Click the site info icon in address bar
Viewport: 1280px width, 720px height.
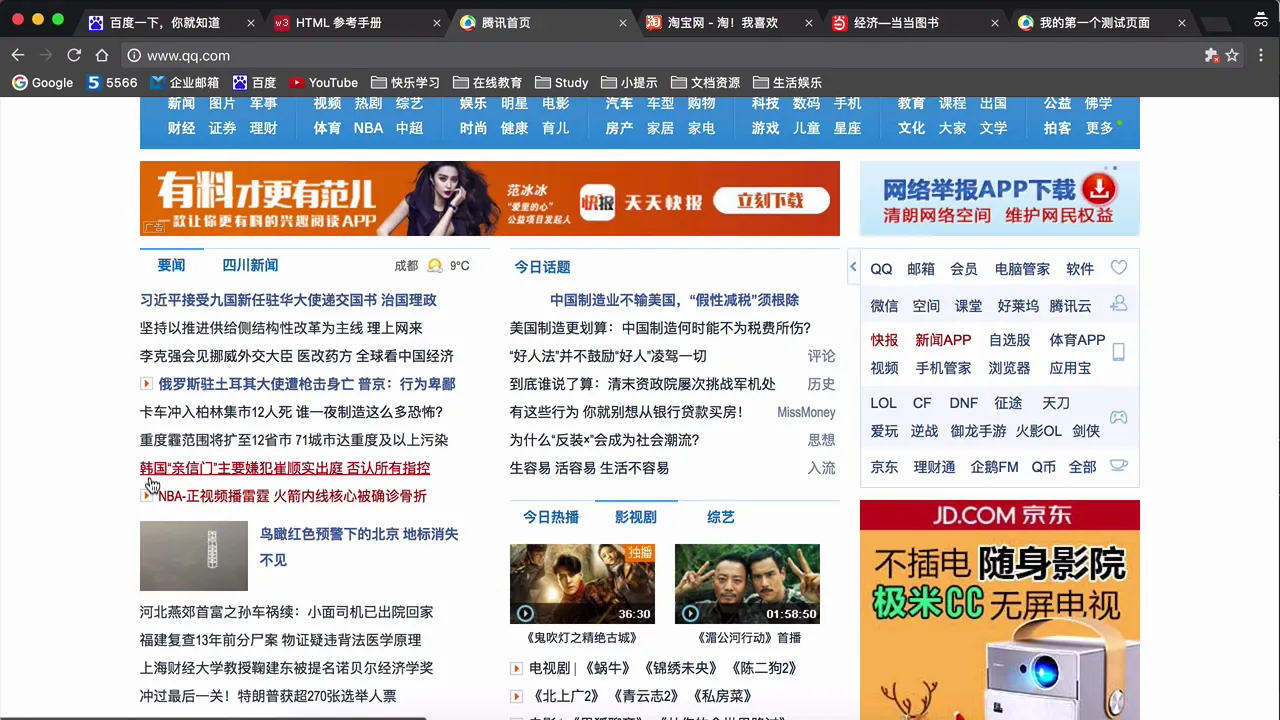pyautogui.click(x=133, y=56)
